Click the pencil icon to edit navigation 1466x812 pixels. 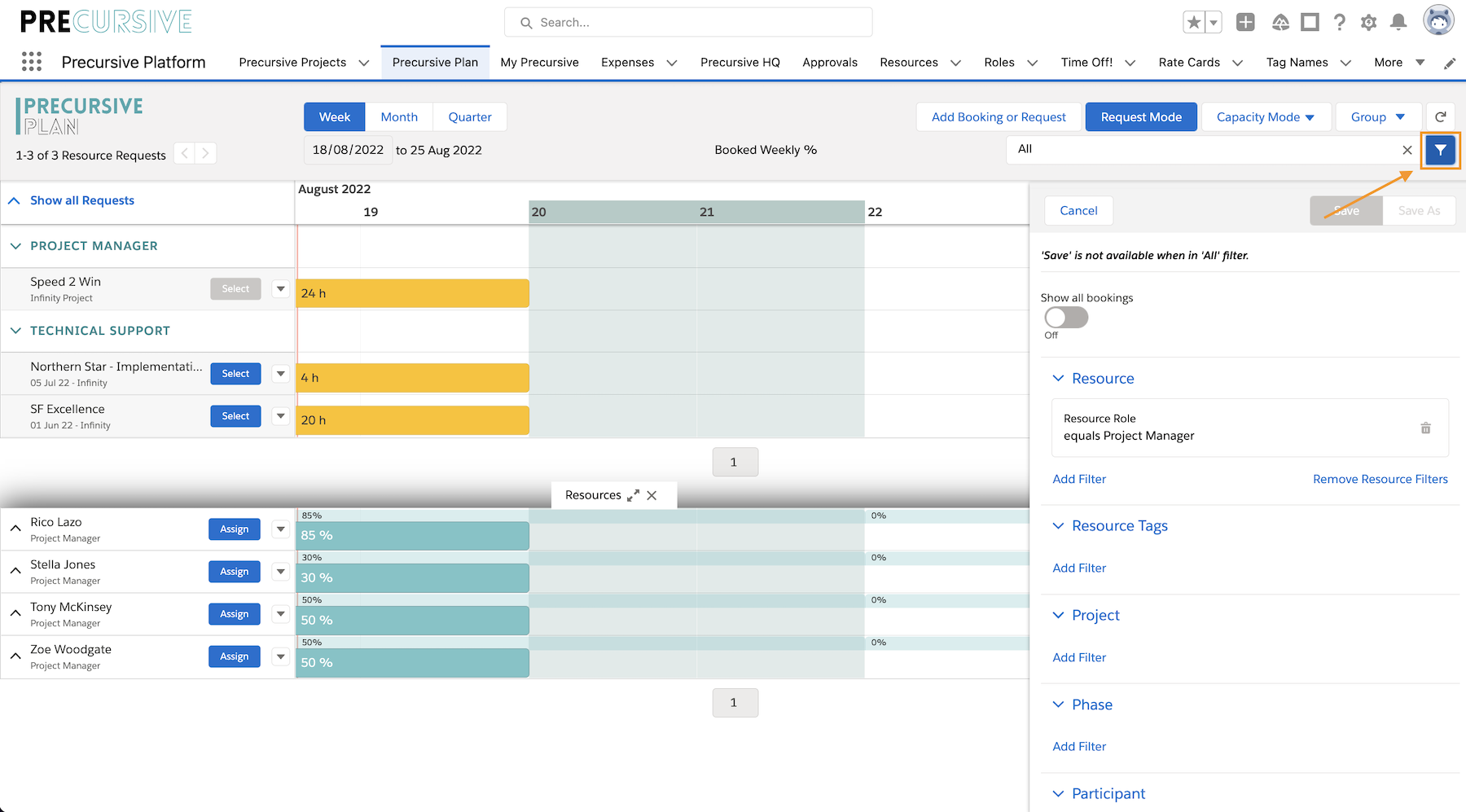1450,64
